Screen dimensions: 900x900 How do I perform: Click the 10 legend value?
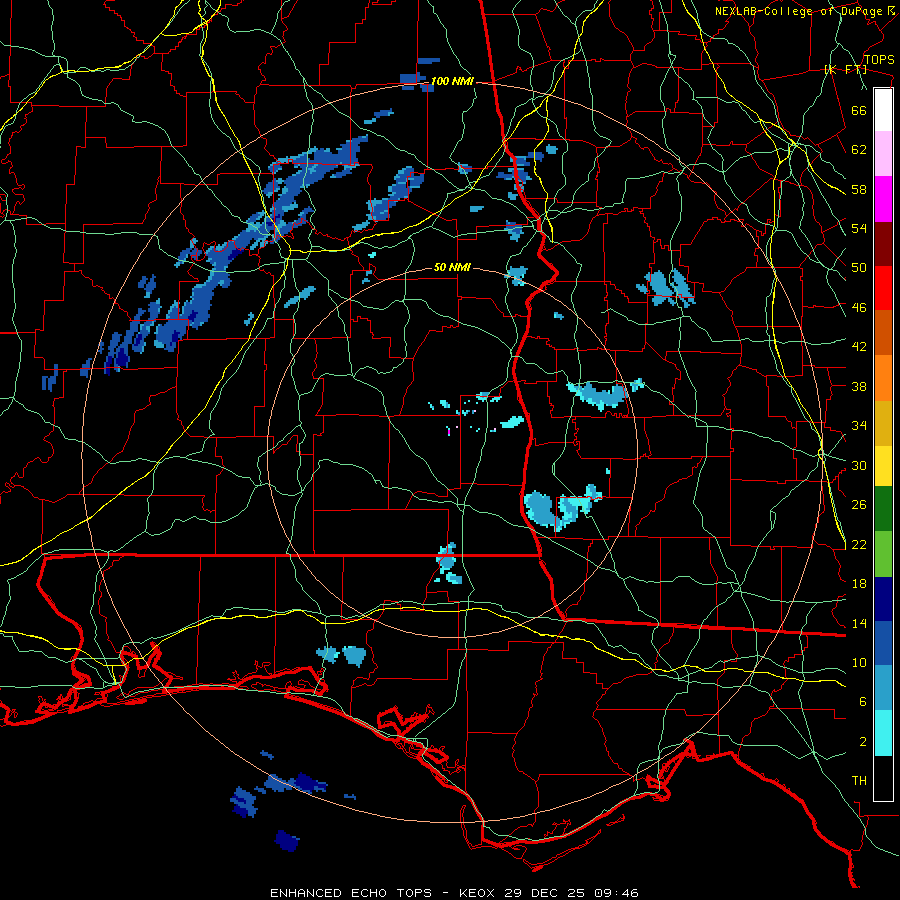point(859,662)
